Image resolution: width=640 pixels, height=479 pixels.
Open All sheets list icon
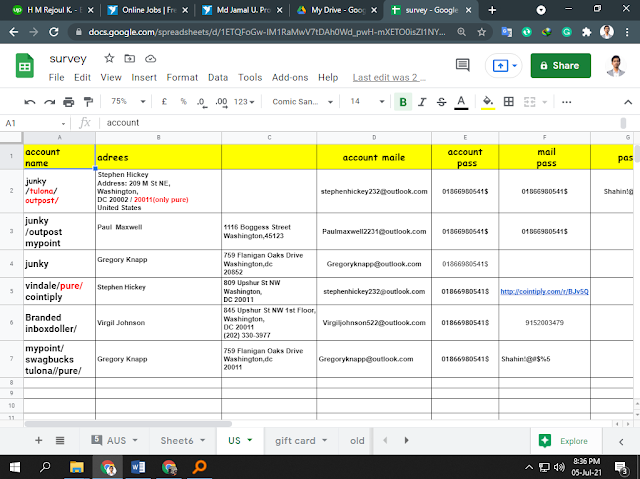pyautogui.click(x=60, y=441)
